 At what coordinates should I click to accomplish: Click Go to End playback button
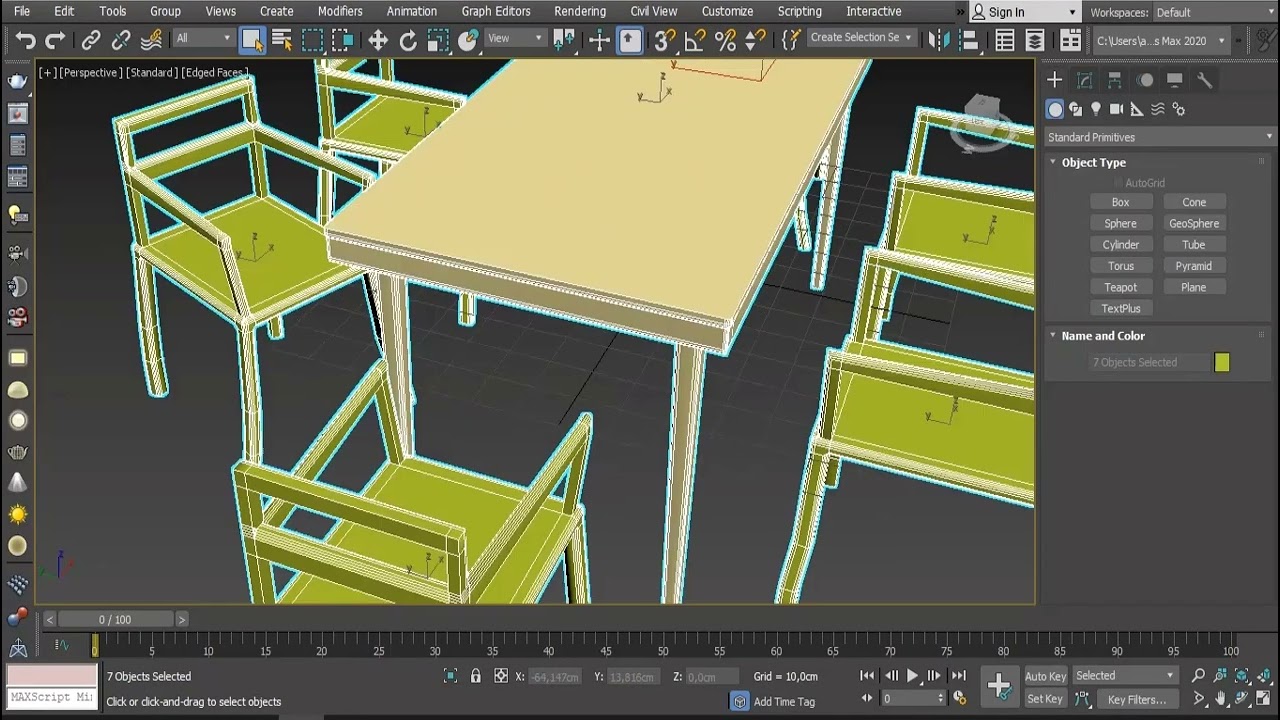click(x=958, y=676)
